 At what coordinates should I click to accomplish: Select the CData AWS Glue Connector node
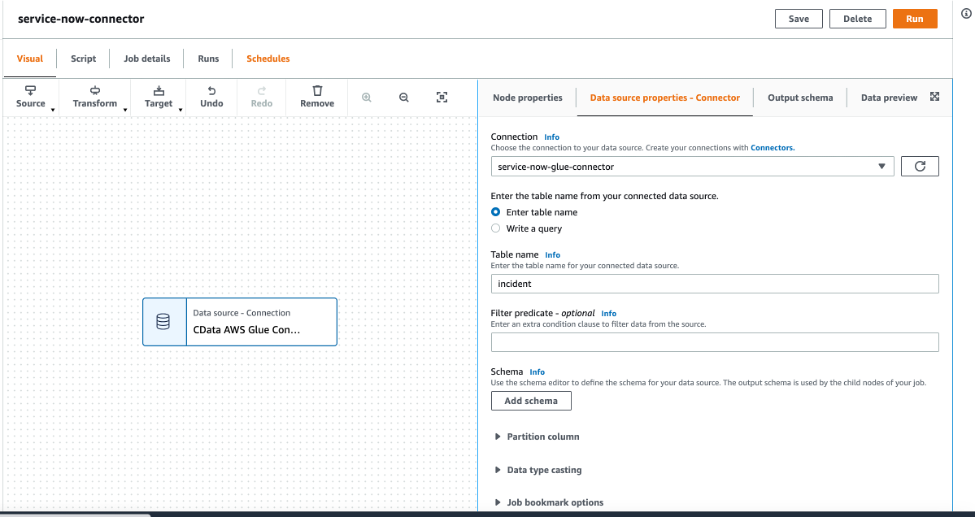coord(240,322)
